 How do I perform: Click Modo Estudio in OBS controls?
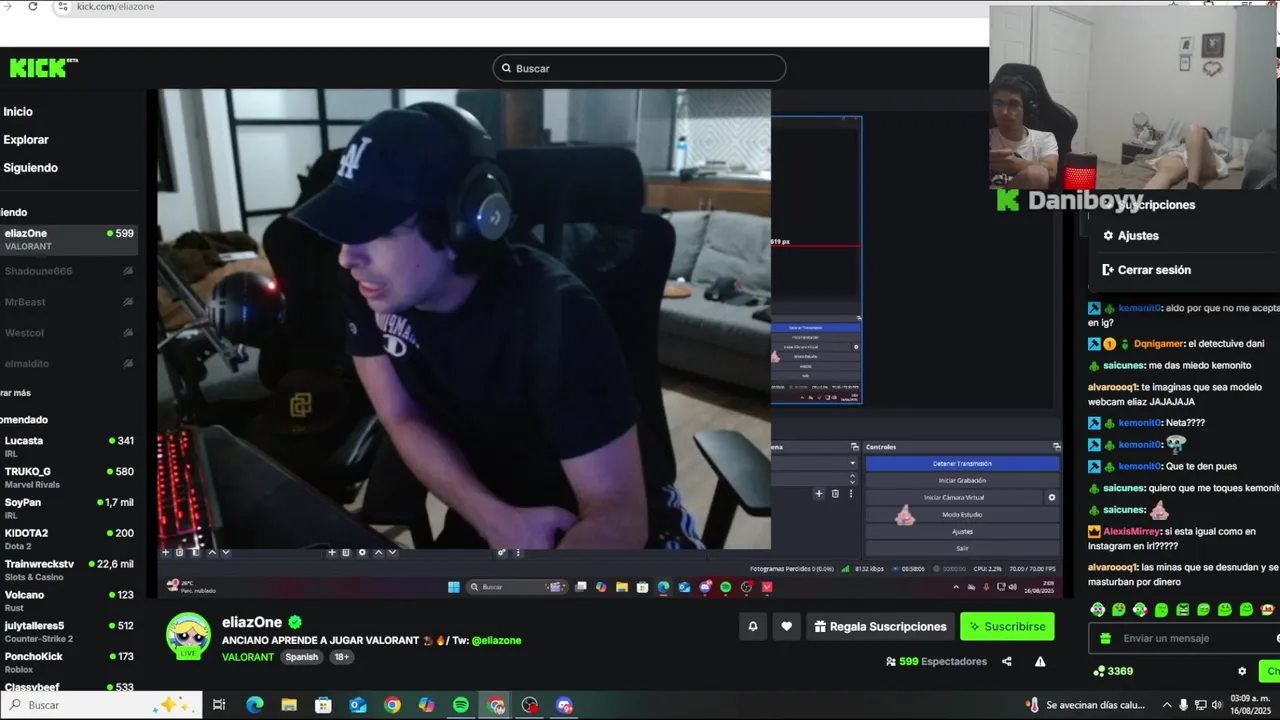click(x=962, y=514)
